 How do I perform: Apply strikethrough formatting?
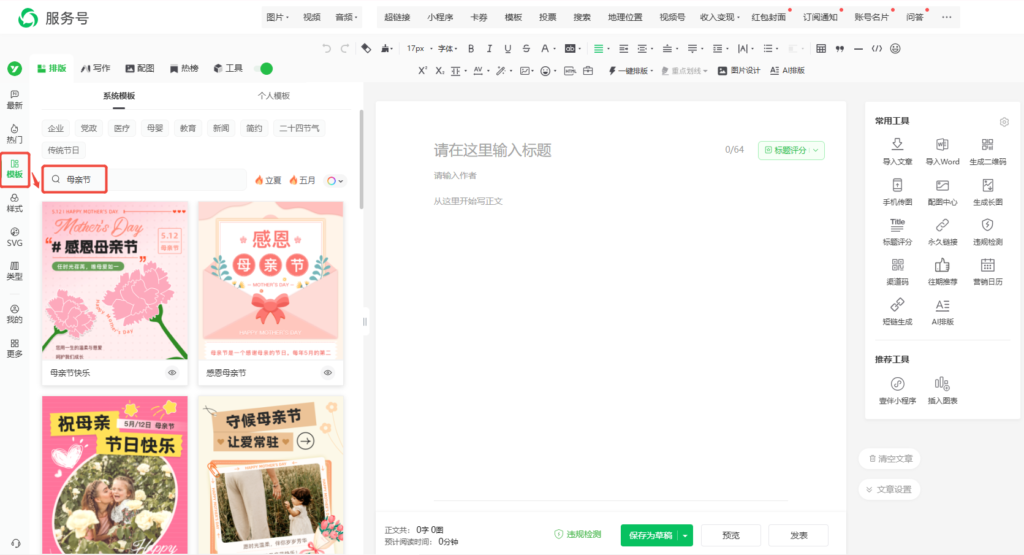pos(526,48)
